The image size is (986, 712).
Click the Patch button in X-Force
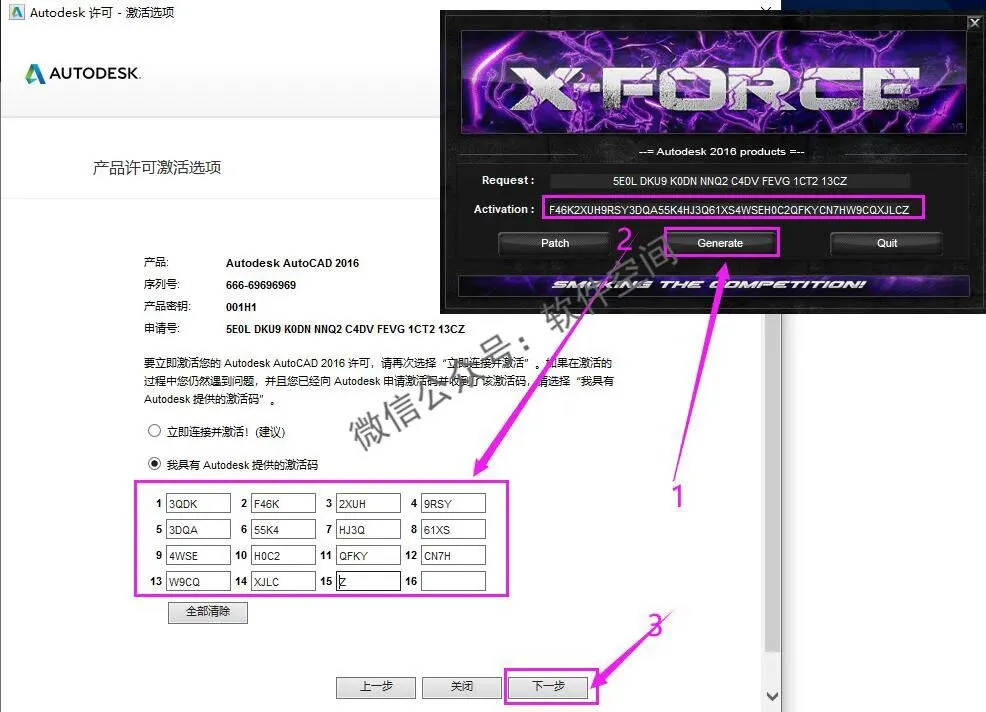pos(555,243)
